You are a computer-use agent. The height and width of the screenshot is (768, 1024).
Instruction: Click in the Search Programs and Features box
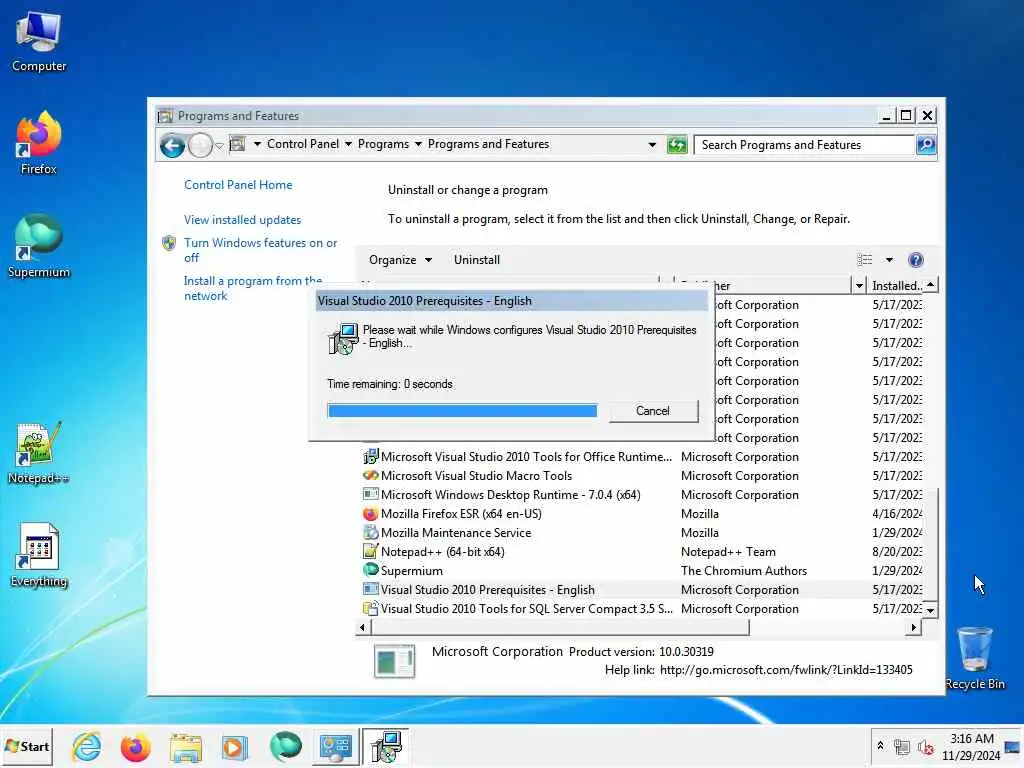click(804, 145)
